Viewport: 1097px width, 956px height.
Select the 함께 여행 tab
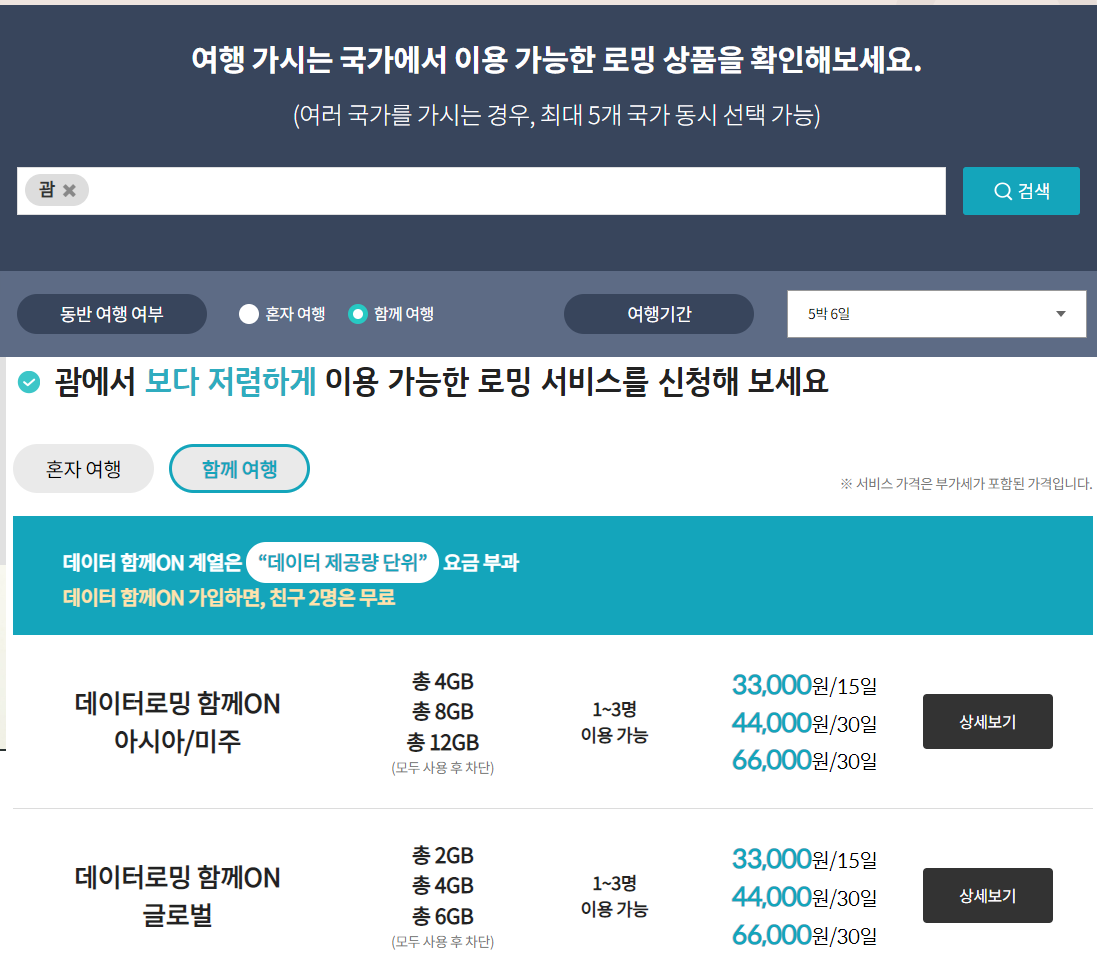point(239,468)
